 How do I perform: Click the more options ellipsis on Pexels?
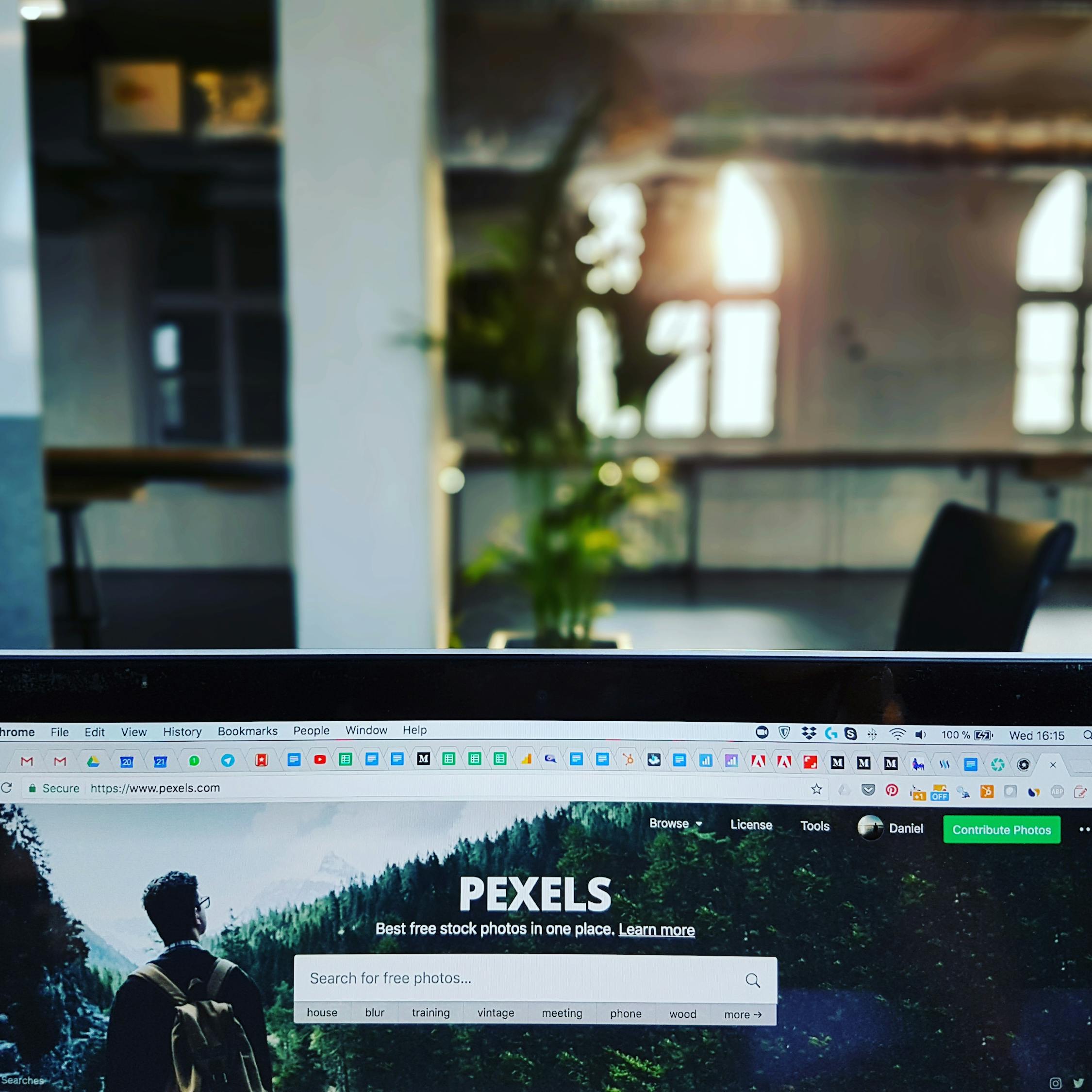(1085, 828)
